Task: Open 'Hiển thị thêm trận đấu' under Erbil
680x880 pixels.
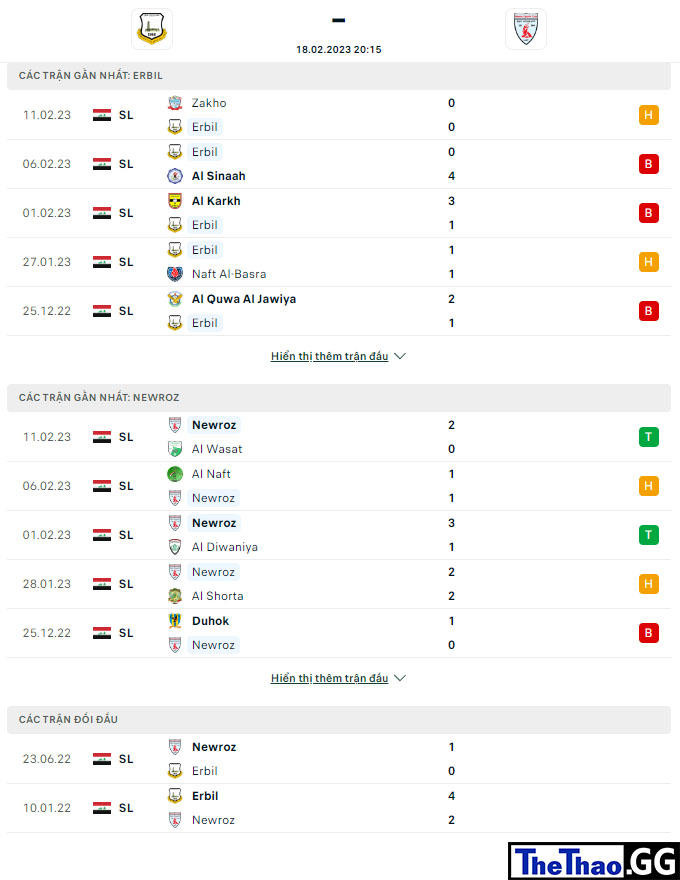Action: [329, 356]
